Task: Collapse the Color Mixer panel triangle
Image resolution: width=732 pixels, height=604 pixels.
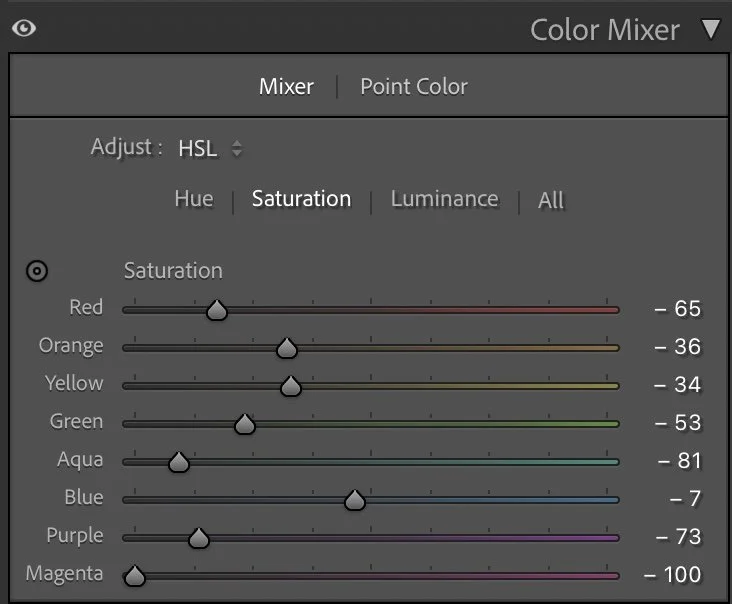Action: [711, 29]
